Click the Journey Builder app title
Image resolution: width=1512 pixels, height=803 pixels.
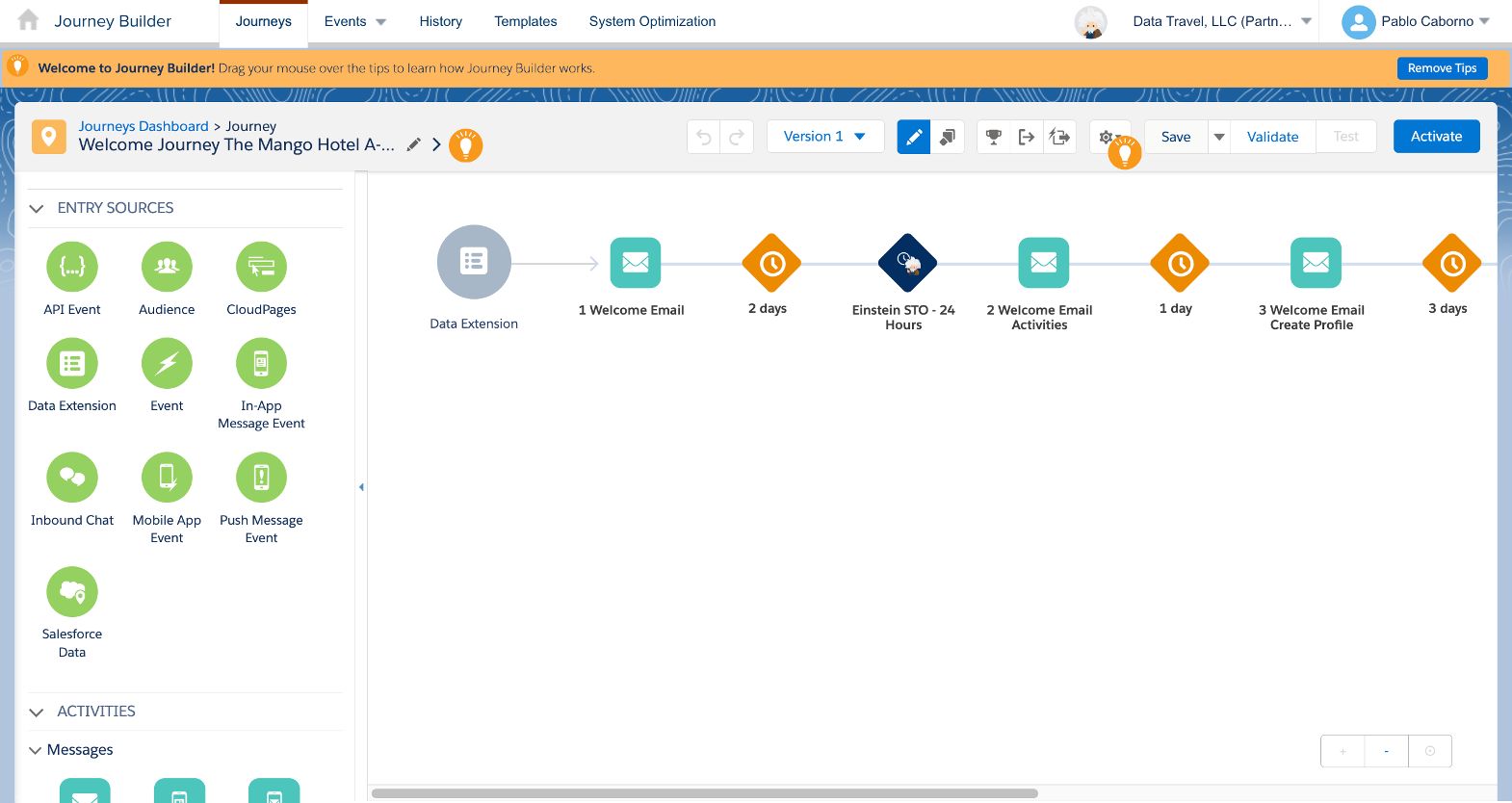(113, 21)
